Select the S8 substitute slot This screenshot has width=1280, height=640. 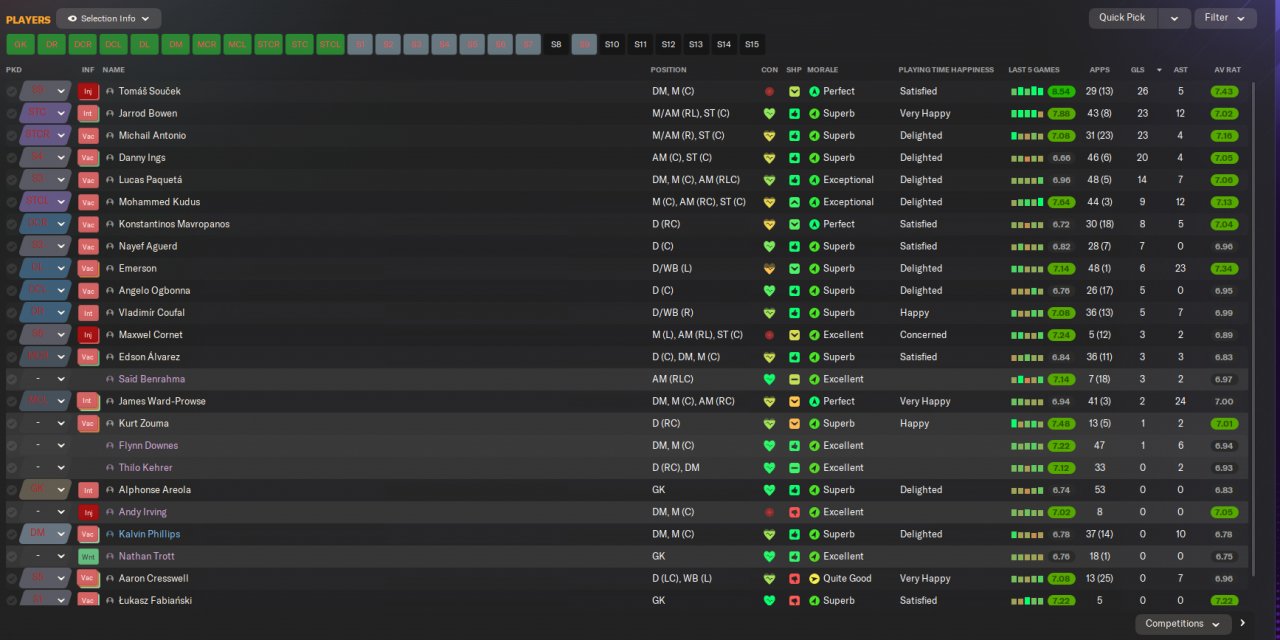coord(556,44)
